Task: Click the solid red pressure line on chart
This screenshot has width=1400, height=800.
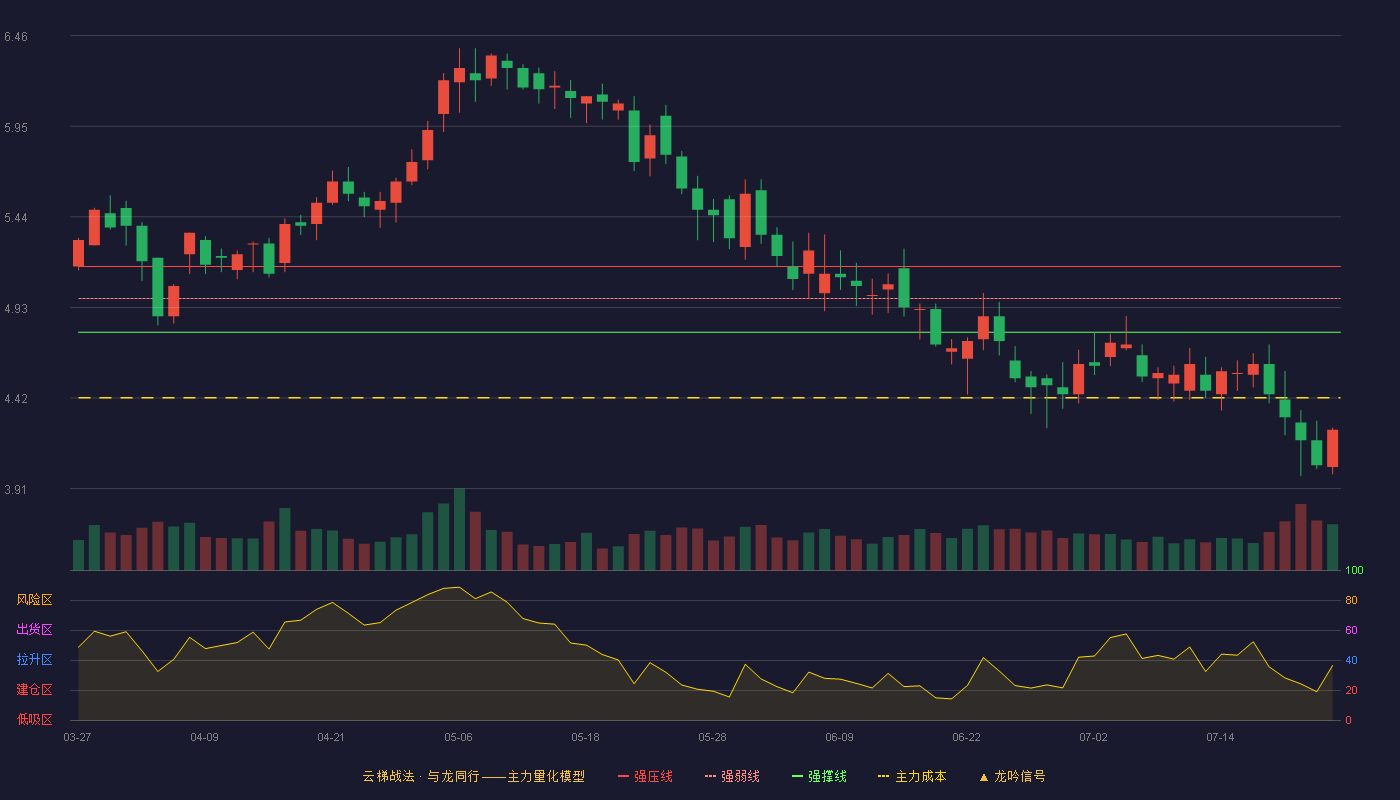Action: pyautogui.click(x=709, y=267)
